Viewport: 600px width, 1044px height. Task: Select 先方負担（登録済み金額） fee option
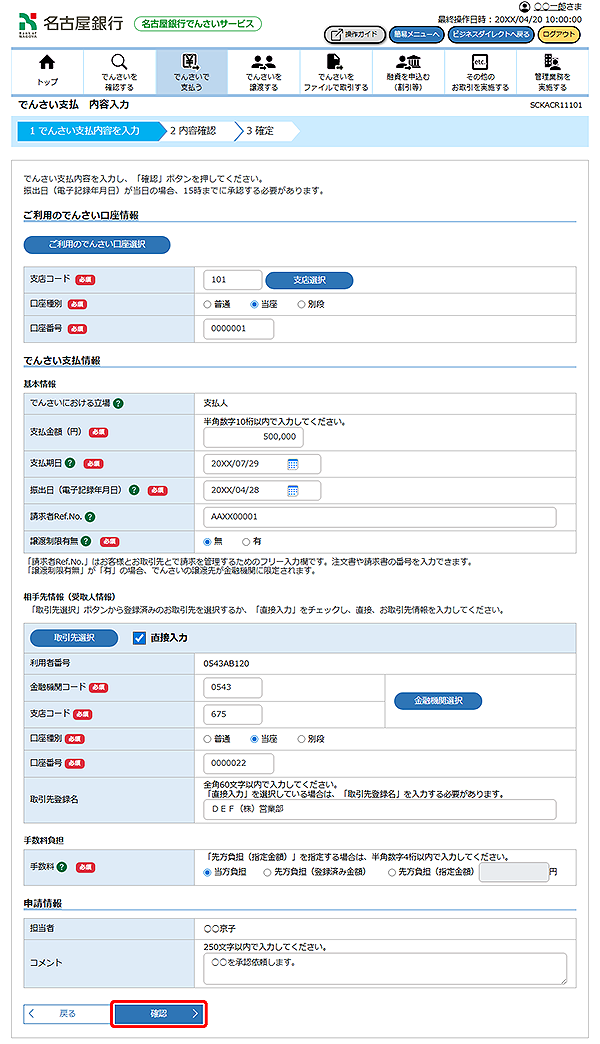pos(267,872)
